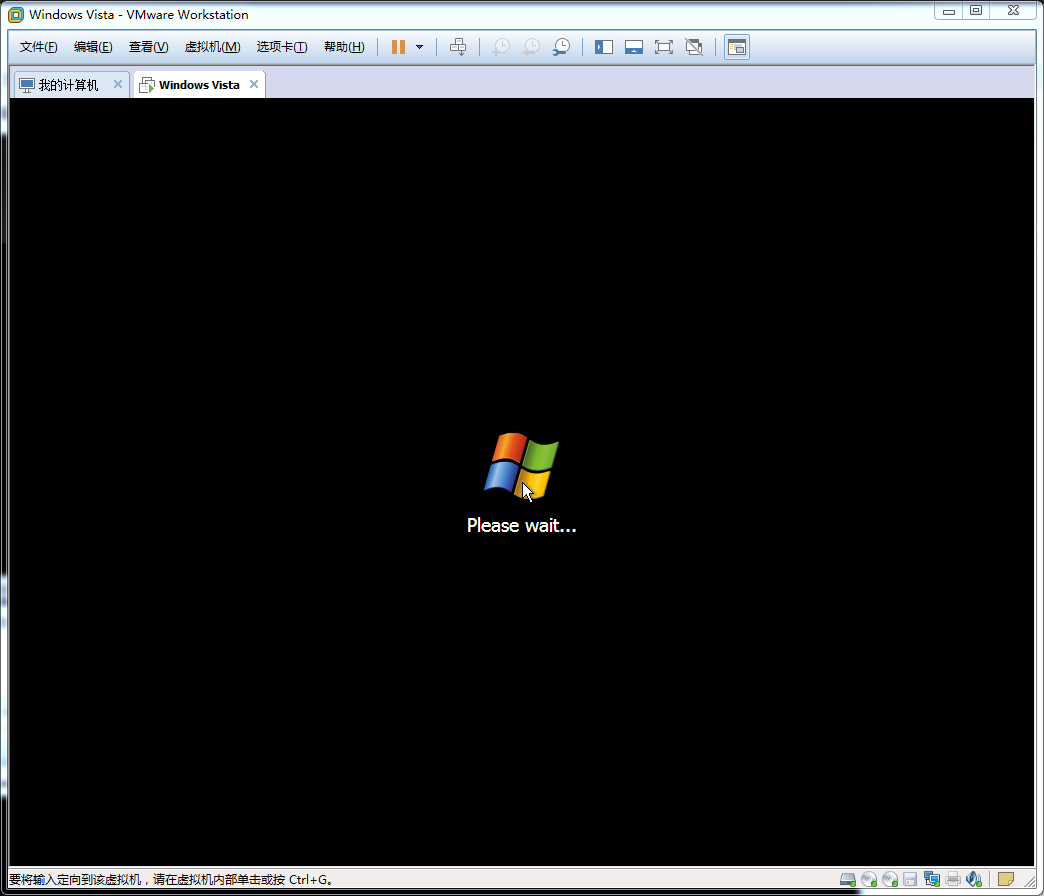Toggle the console view button
This screenshot has width=1044, height=896.
737,47
